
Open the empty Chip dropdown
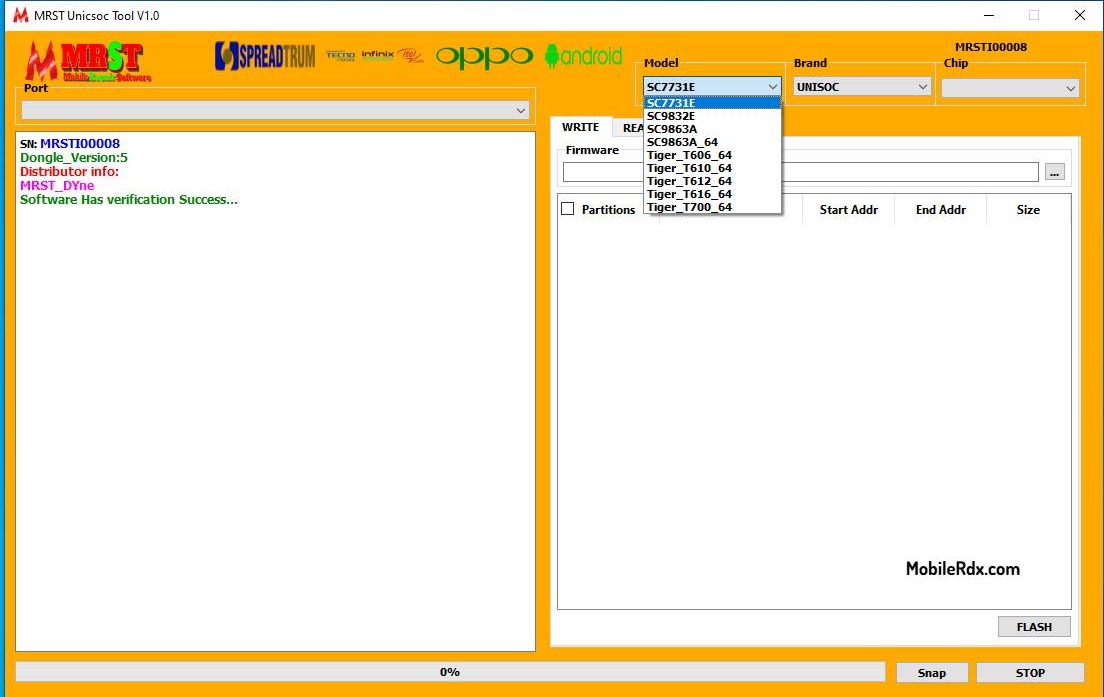(x=1010, y=88)
